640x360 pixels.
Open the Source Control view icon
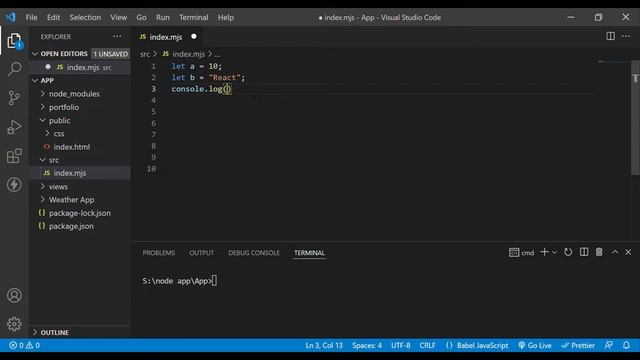tap(14, 98)
